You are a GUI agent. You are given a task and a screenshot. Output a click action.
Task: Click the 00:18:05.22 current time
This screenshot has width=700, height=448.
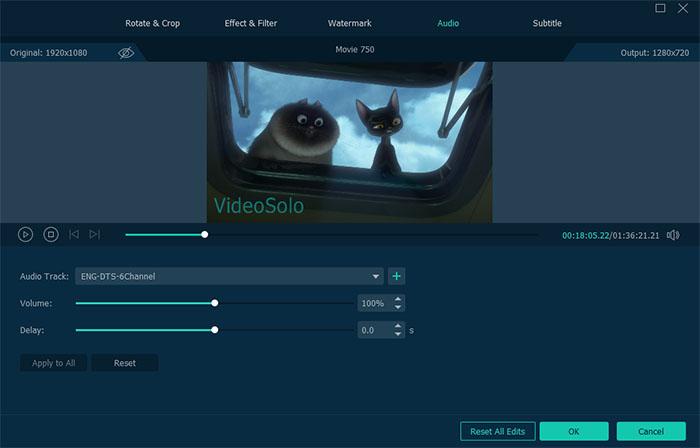tap(586, 236)
